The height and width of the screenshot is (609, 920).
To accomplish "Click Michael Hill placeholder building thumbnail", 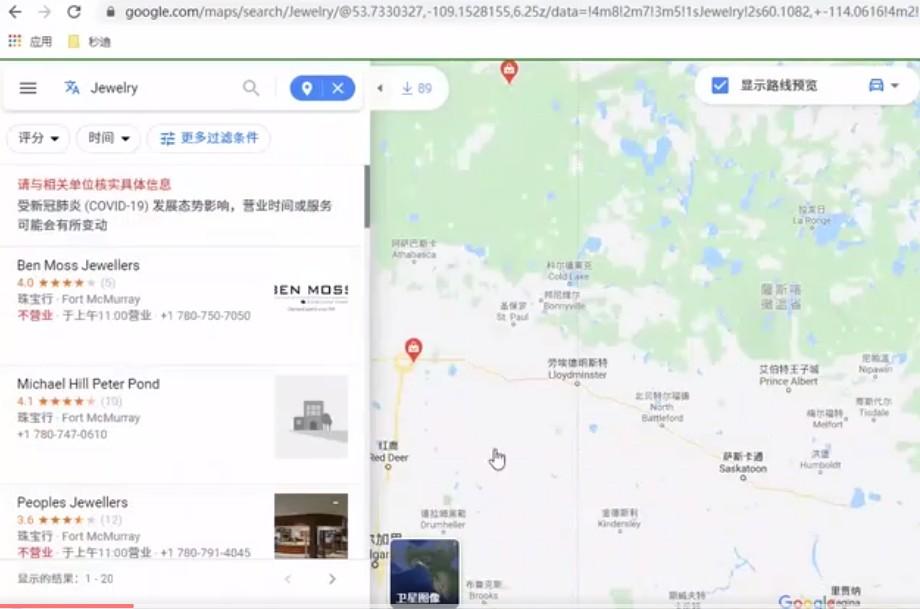I will [311, 417].
